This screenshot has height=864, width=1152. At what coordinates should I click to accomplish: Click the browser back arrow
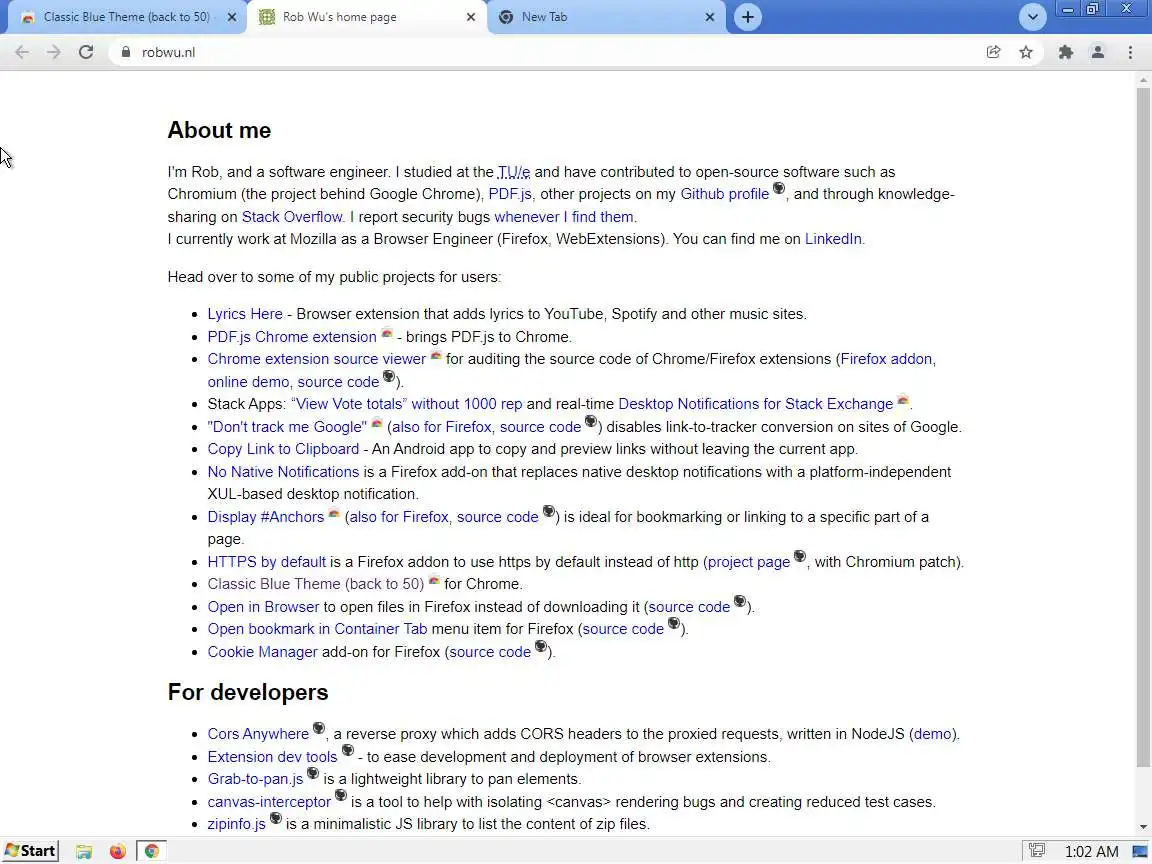(x=22, y=52)
